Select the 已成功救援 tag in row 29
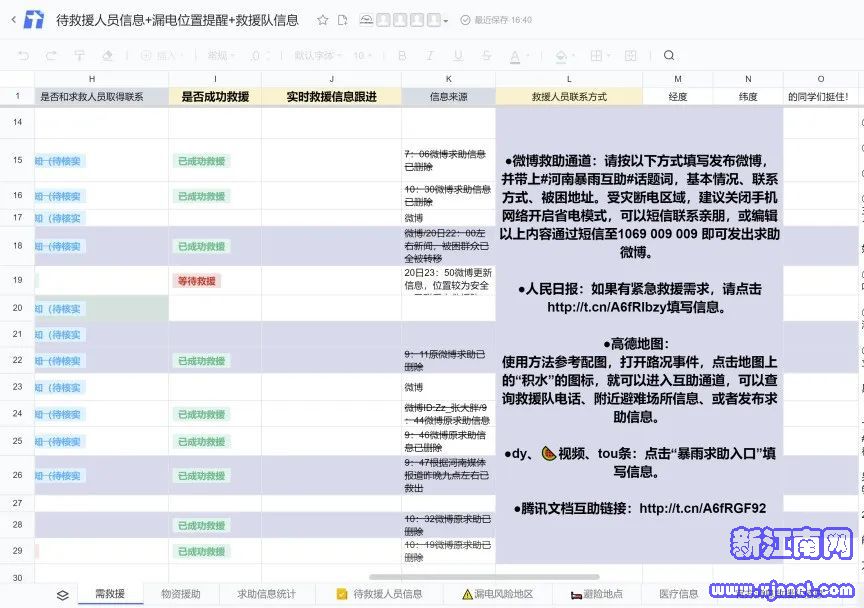This screenshot has width=864, height=608. click(201, 551)
